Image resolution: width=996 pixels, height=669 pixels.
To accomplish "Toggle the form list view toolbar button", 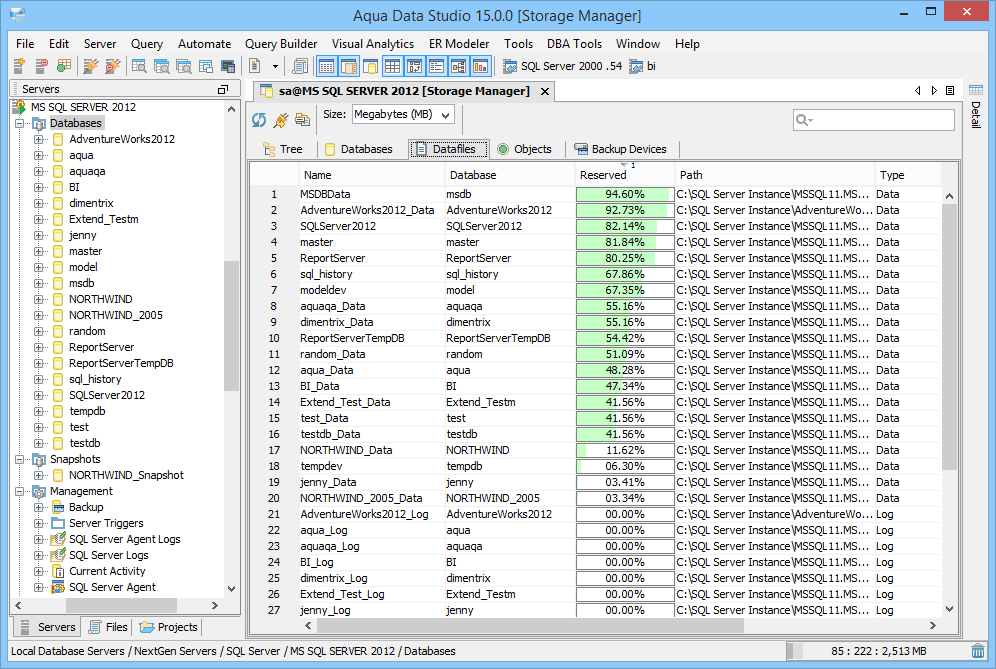I will click(436, 66).
